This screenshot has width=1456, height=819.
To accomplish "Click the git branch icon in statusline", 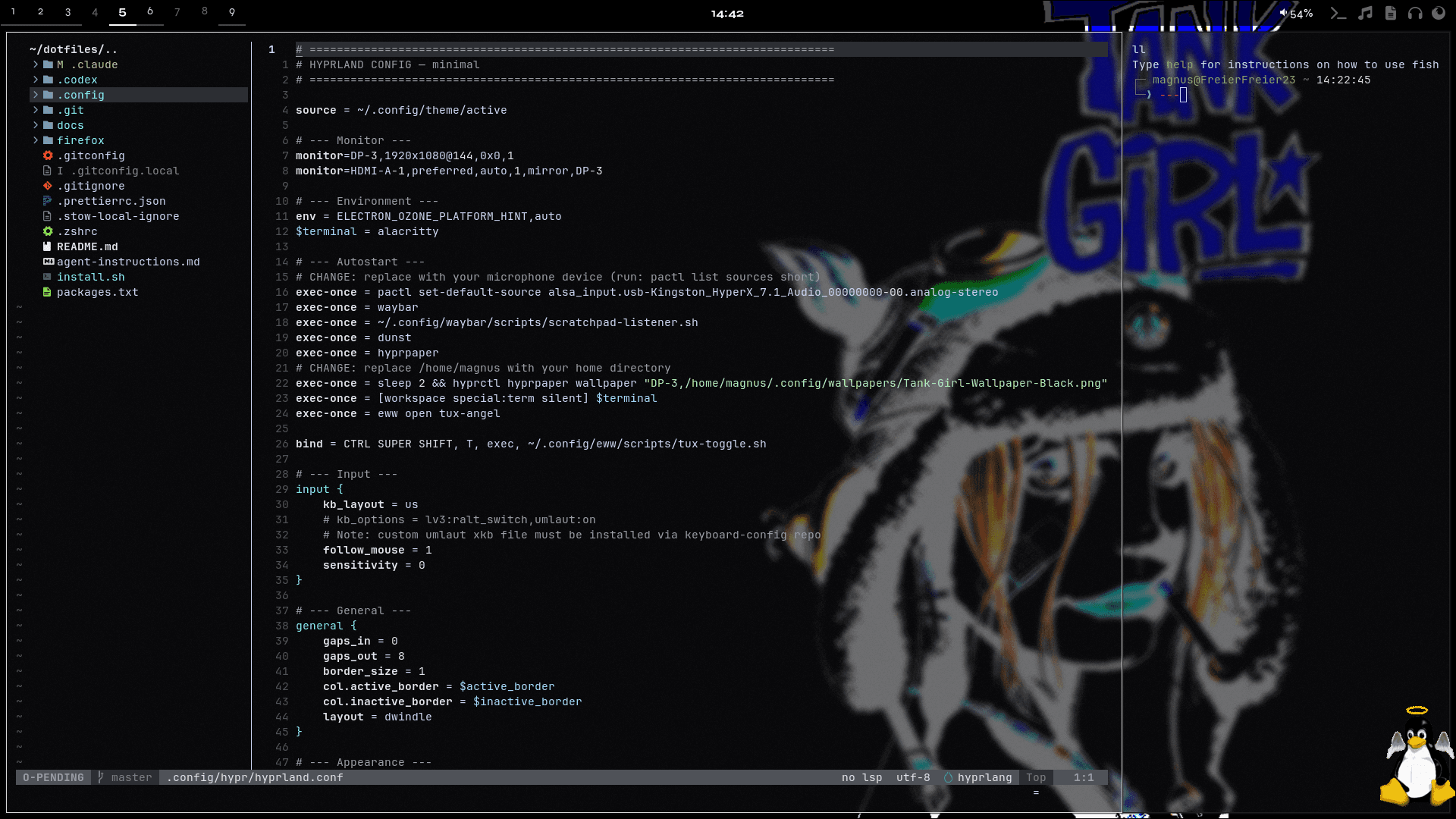I will pos(100,777).
